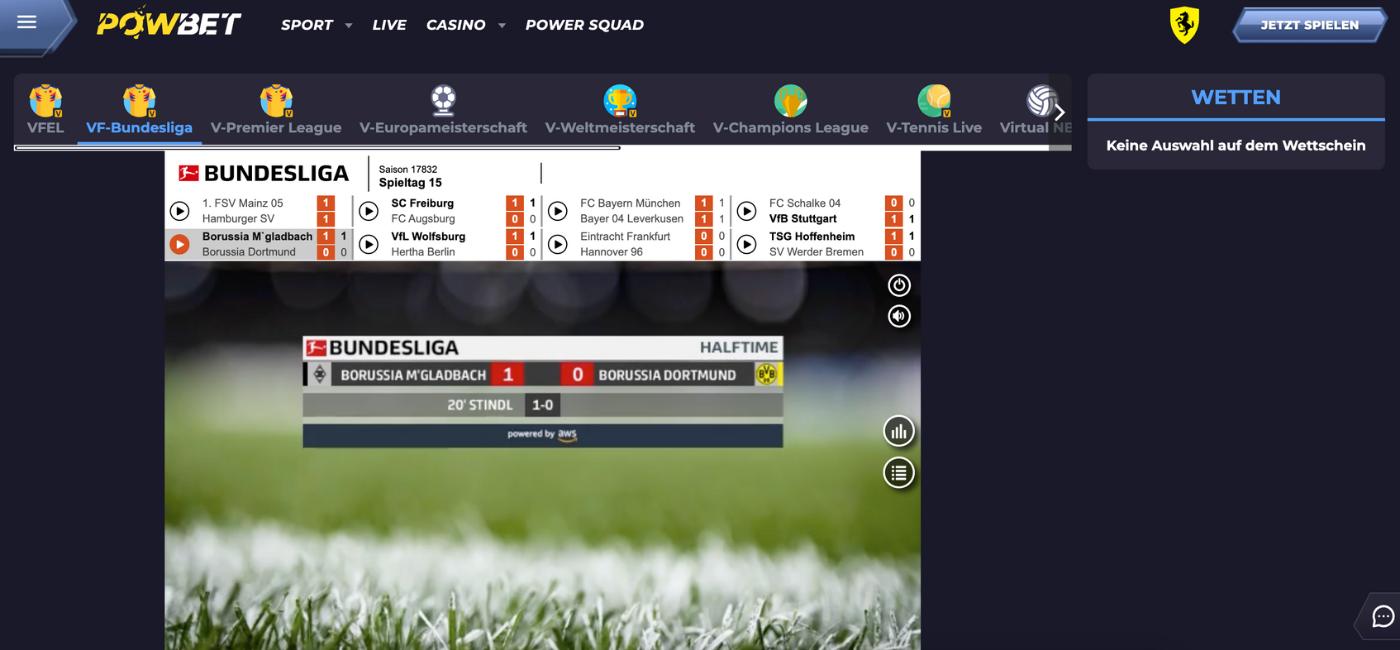Viewport: 1400px width, 650px height.
Task: Click the HALFTIME label
Action: pyautogui.click(x=738, y=348)
